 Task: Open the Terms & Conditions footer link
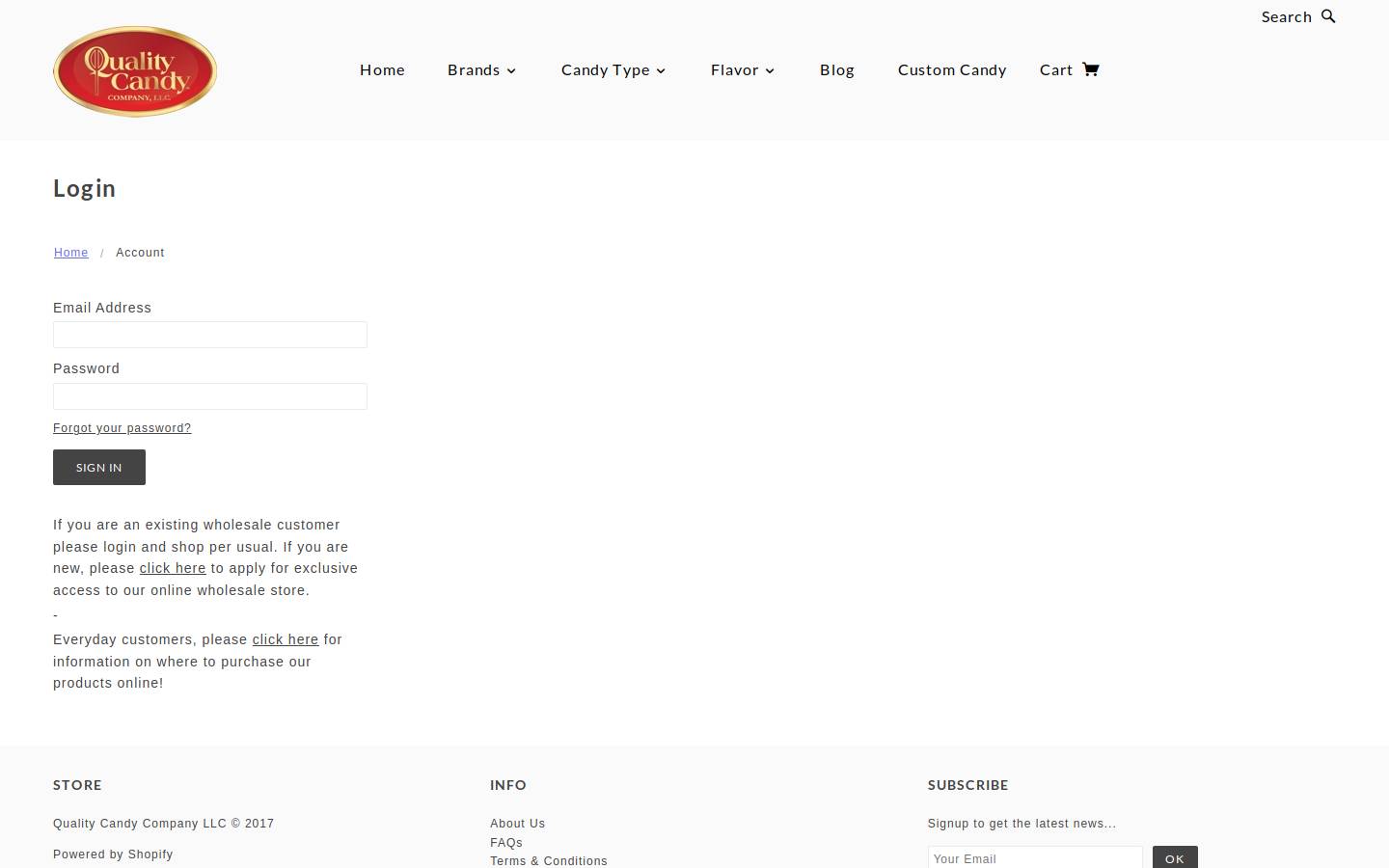click(x=549, y=861)
